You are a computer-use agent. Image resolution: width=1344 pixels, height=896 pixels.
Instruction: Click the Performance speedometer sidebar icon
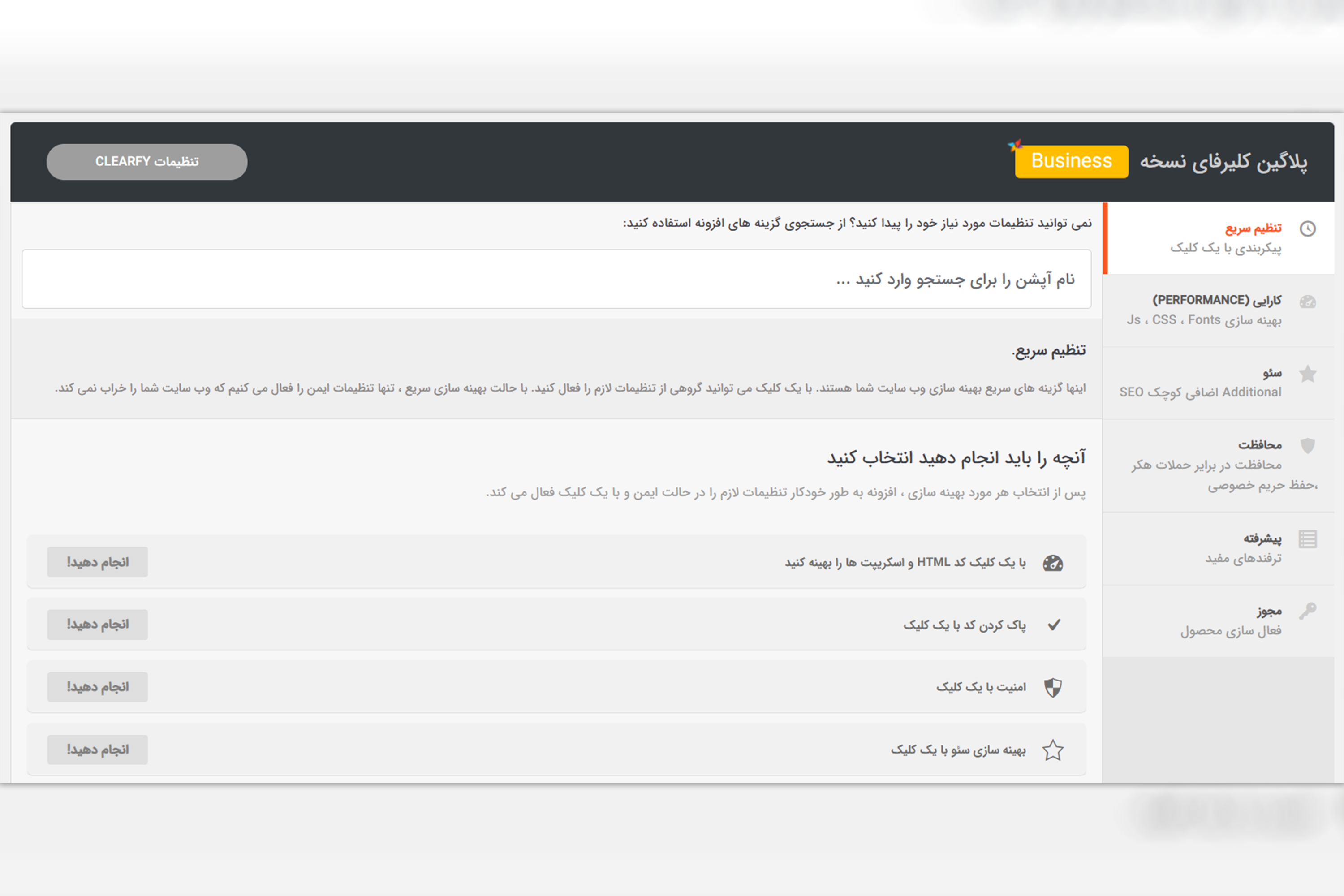[1307, 302]
